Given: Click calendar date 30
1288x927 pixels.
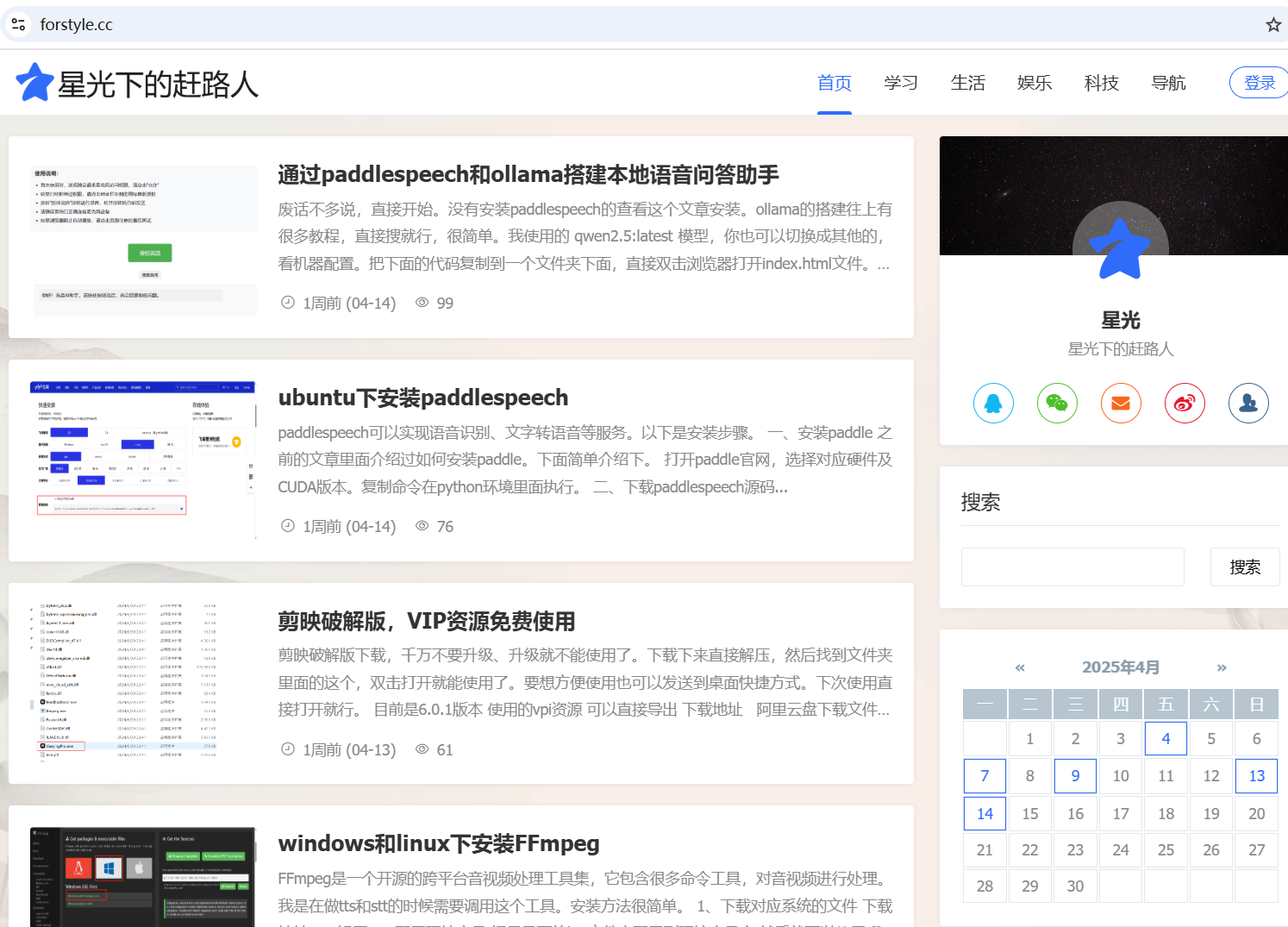Looking at the screenshot, I should point(1075,886).
